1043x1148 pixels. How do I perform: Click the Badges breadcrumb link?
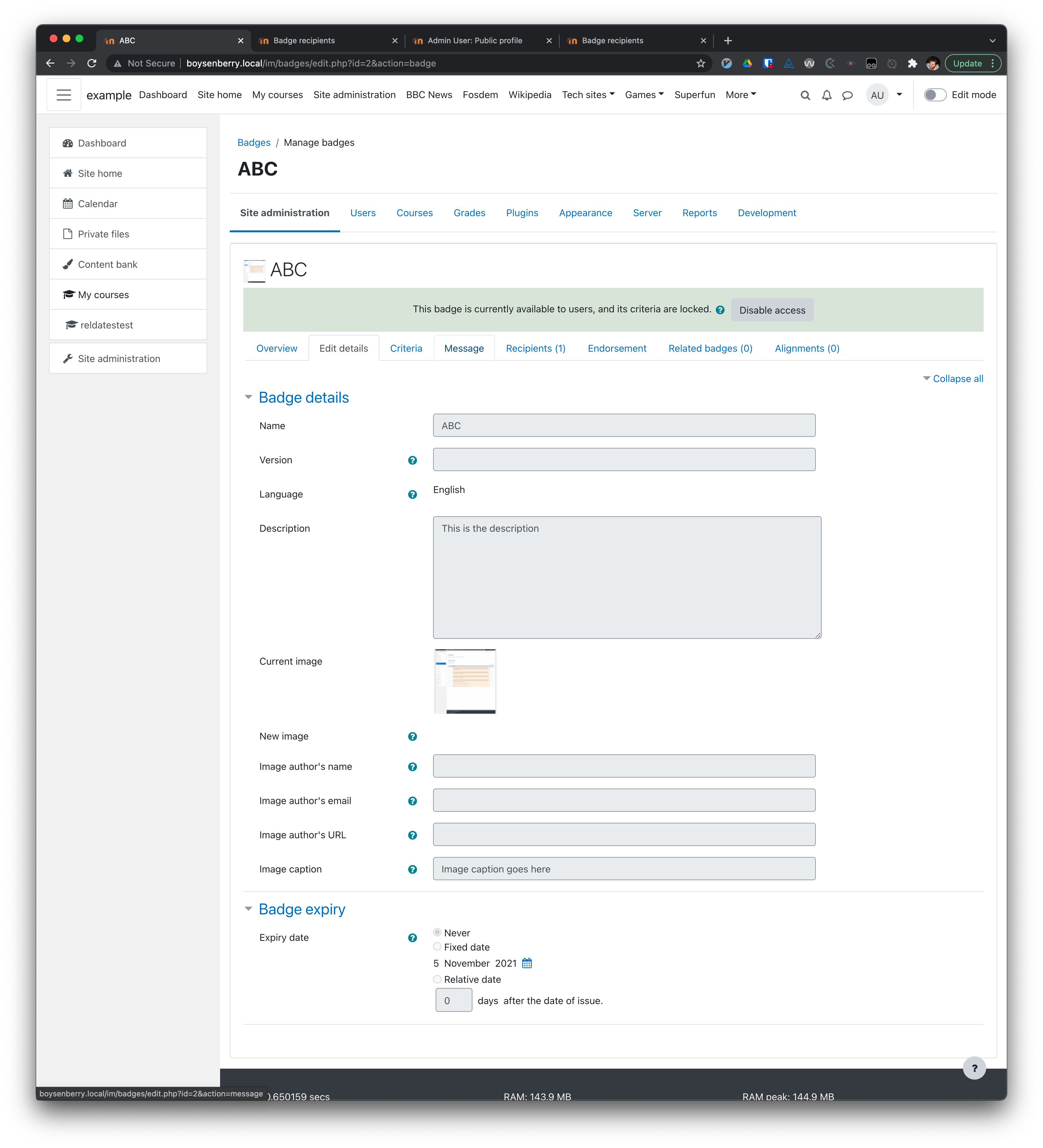click(253, 142)
